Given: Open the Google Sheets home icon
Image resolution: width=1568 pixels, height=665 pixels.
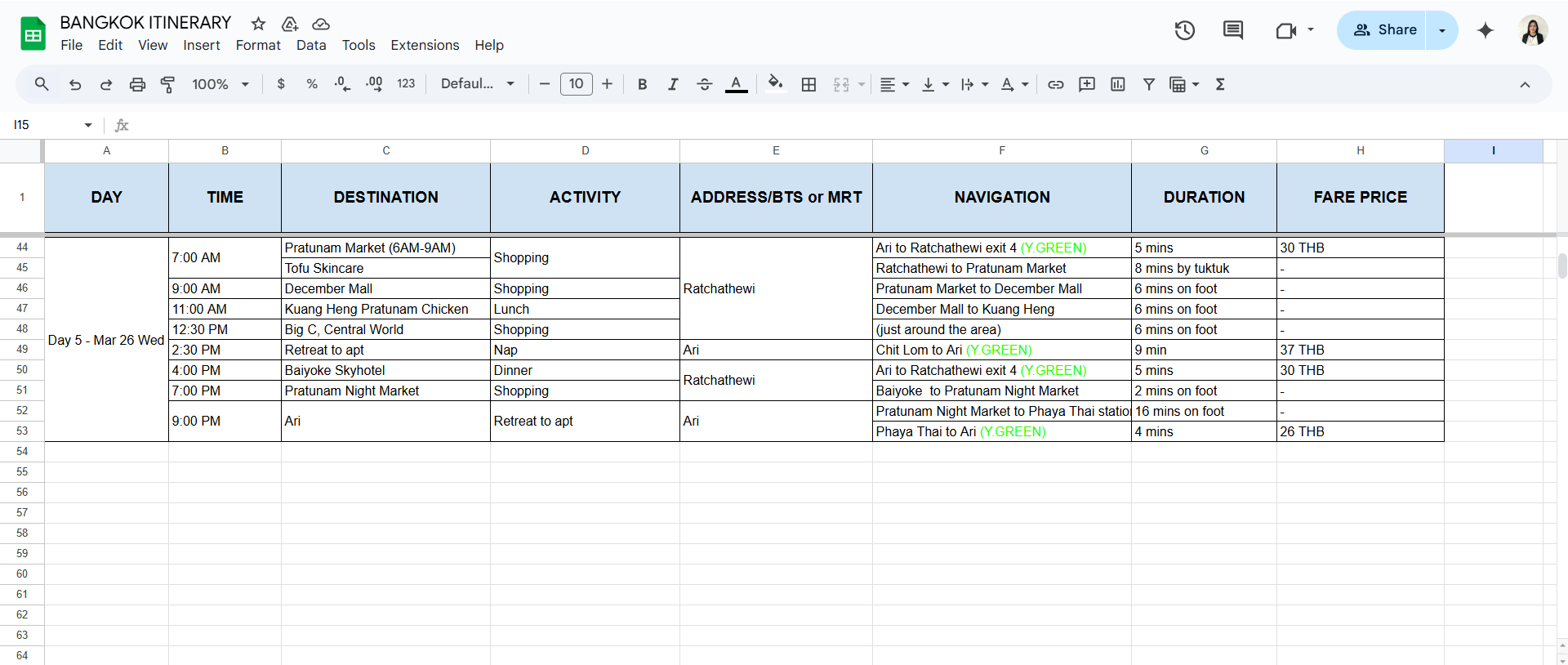Looking at the screenshot, I should [33, 33].
